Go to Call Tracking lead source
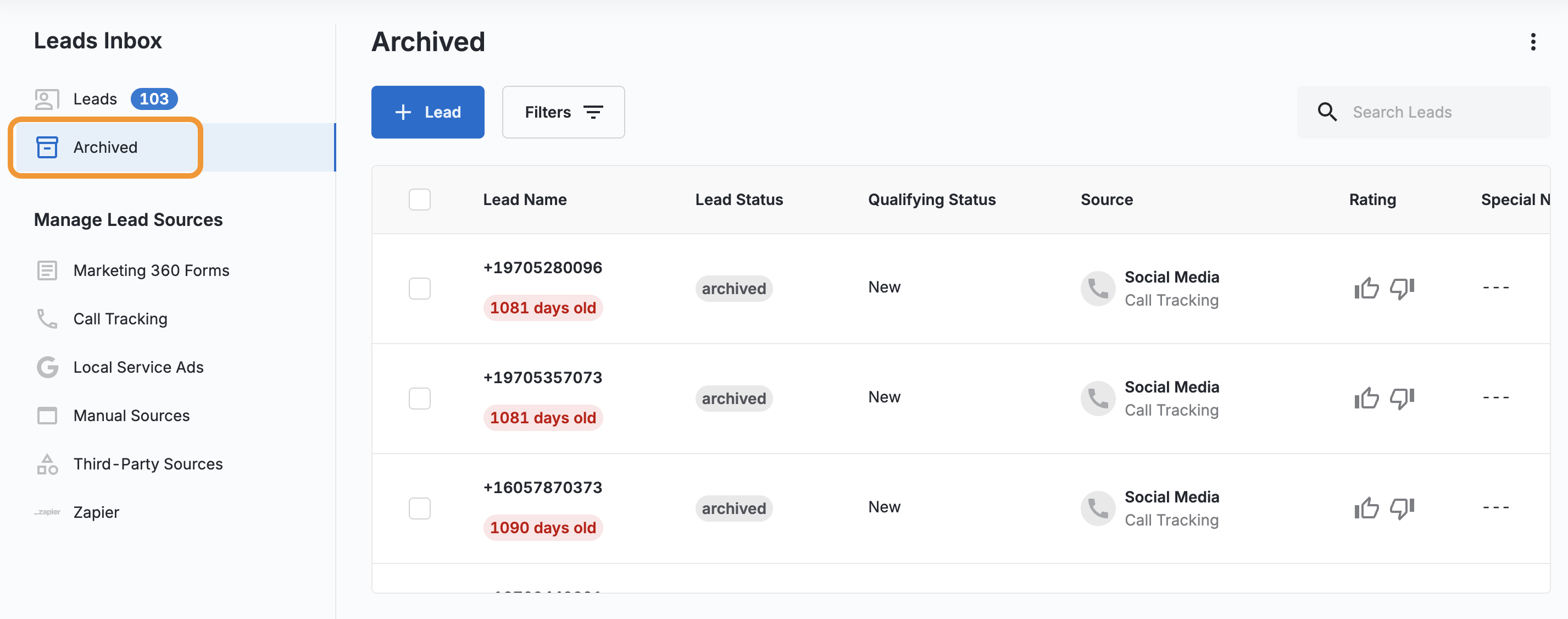The height and width of the screenshot is (619, 1568). click(120, 319)
